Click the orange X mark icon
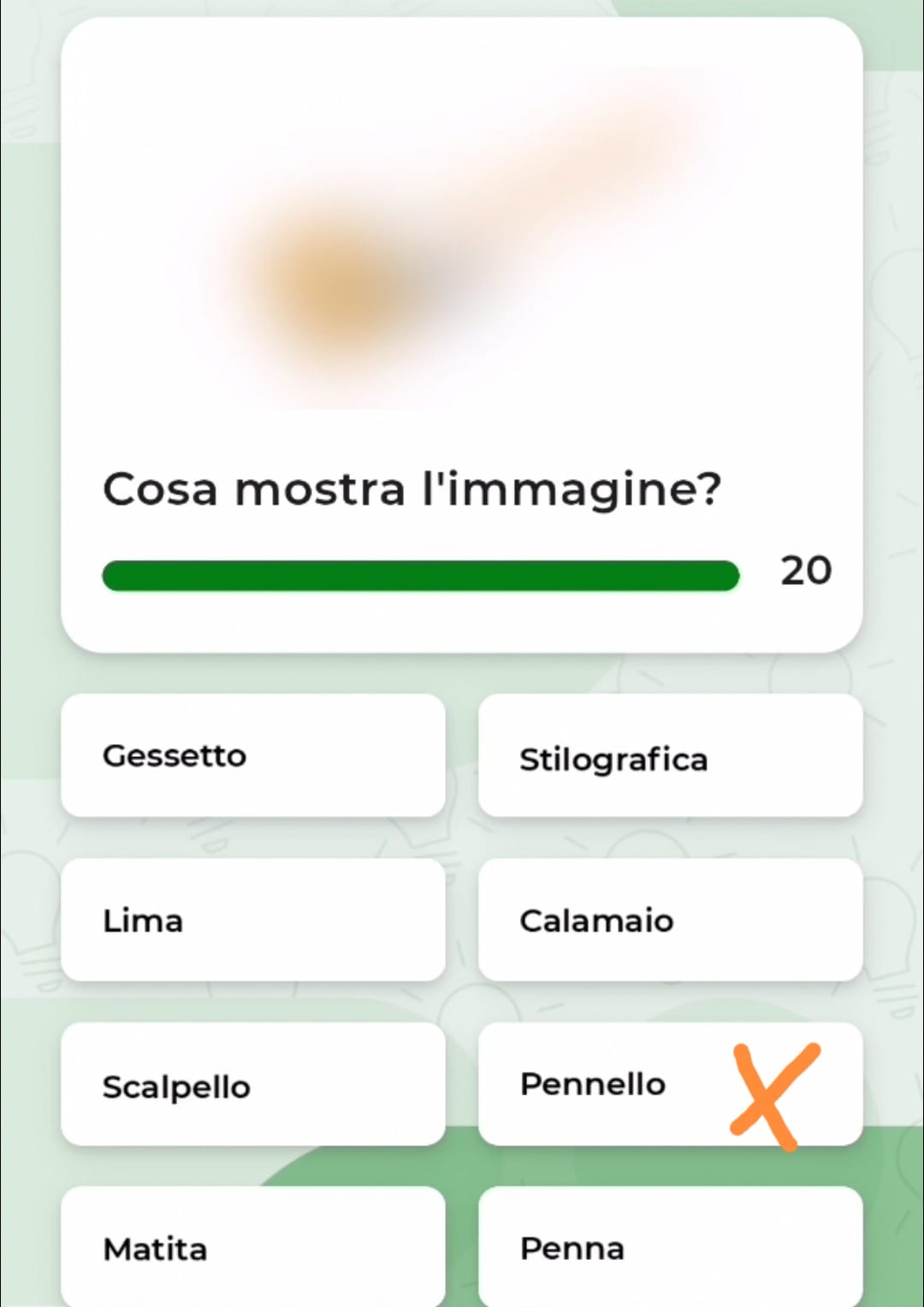This screenshot has height=1307, width=924. [774, 1095]
